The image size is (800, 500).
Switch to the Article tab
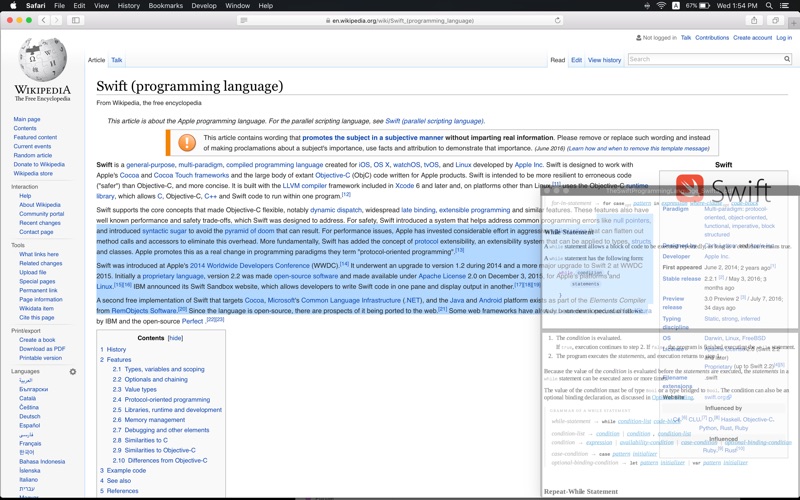tap(96, 60)
